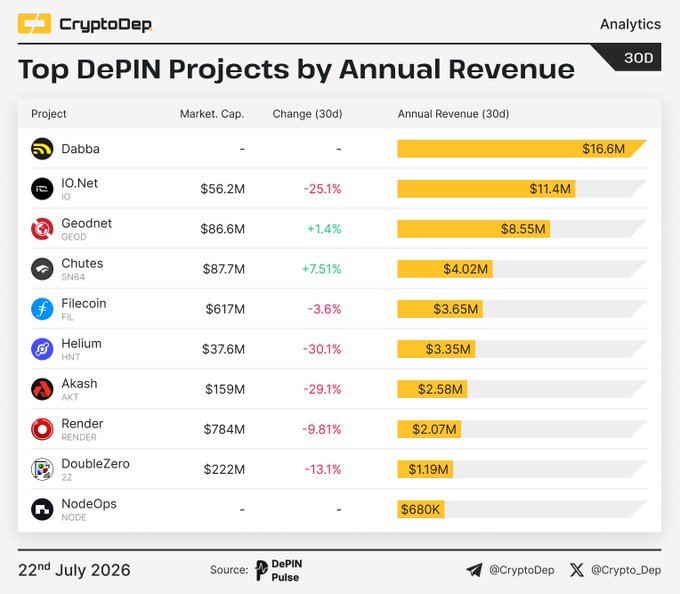680x594 pixels.
Task: Click the DoubleZero $1.19M revenue value
Action: click(428, 469)
